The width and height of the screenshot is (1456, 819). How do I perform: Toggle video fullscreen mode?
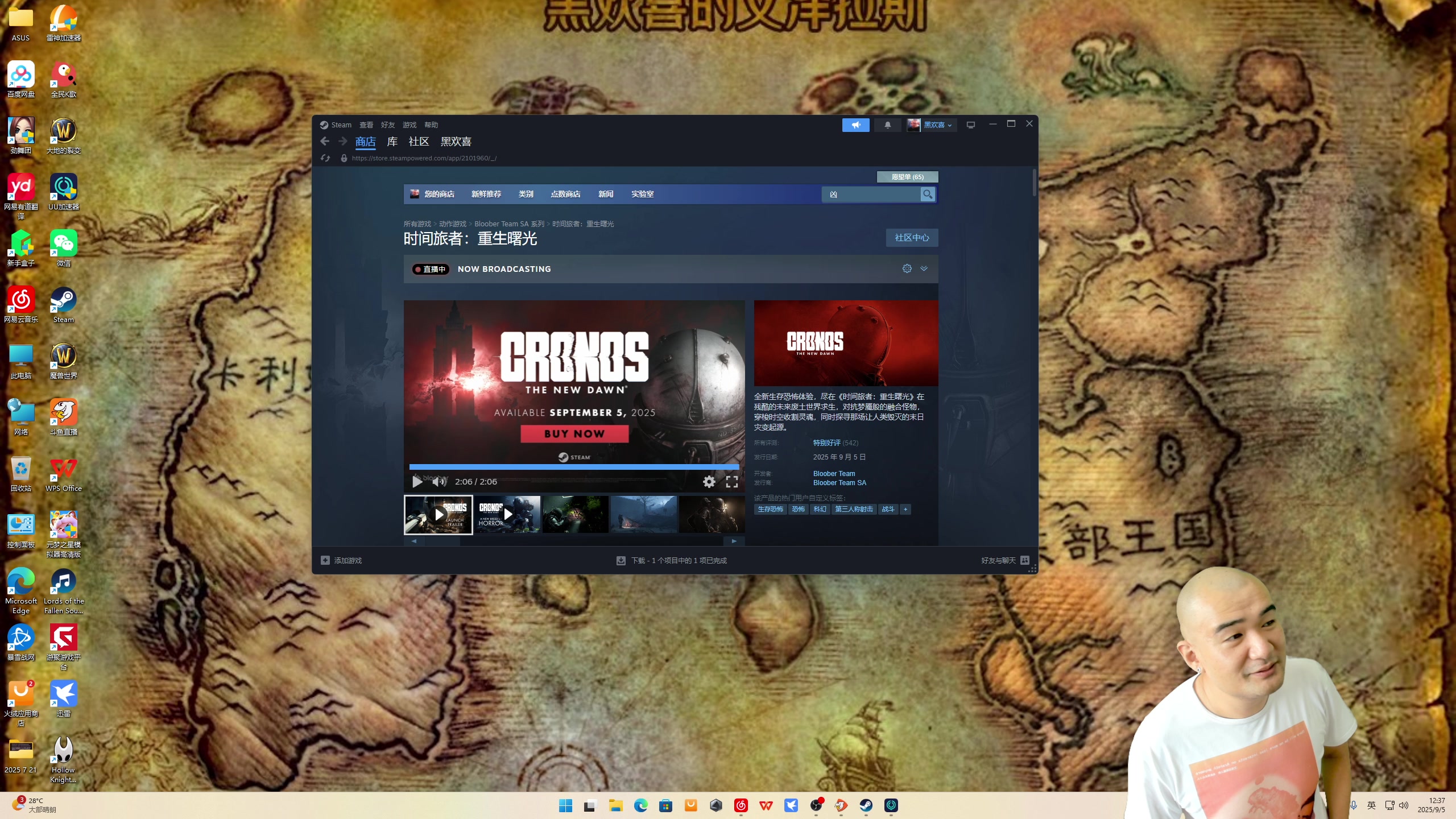pyautogui.click(x=732, y=482)
